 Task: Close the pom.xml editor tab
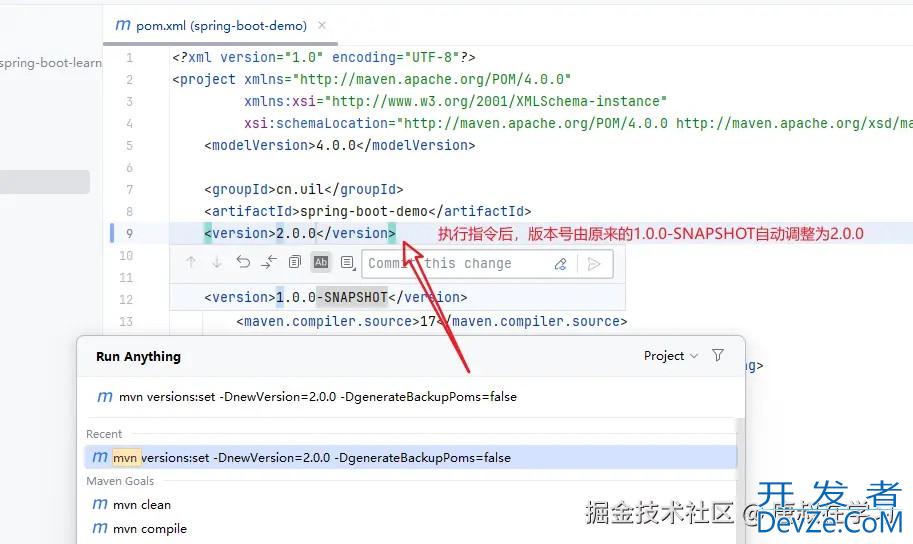322,26
